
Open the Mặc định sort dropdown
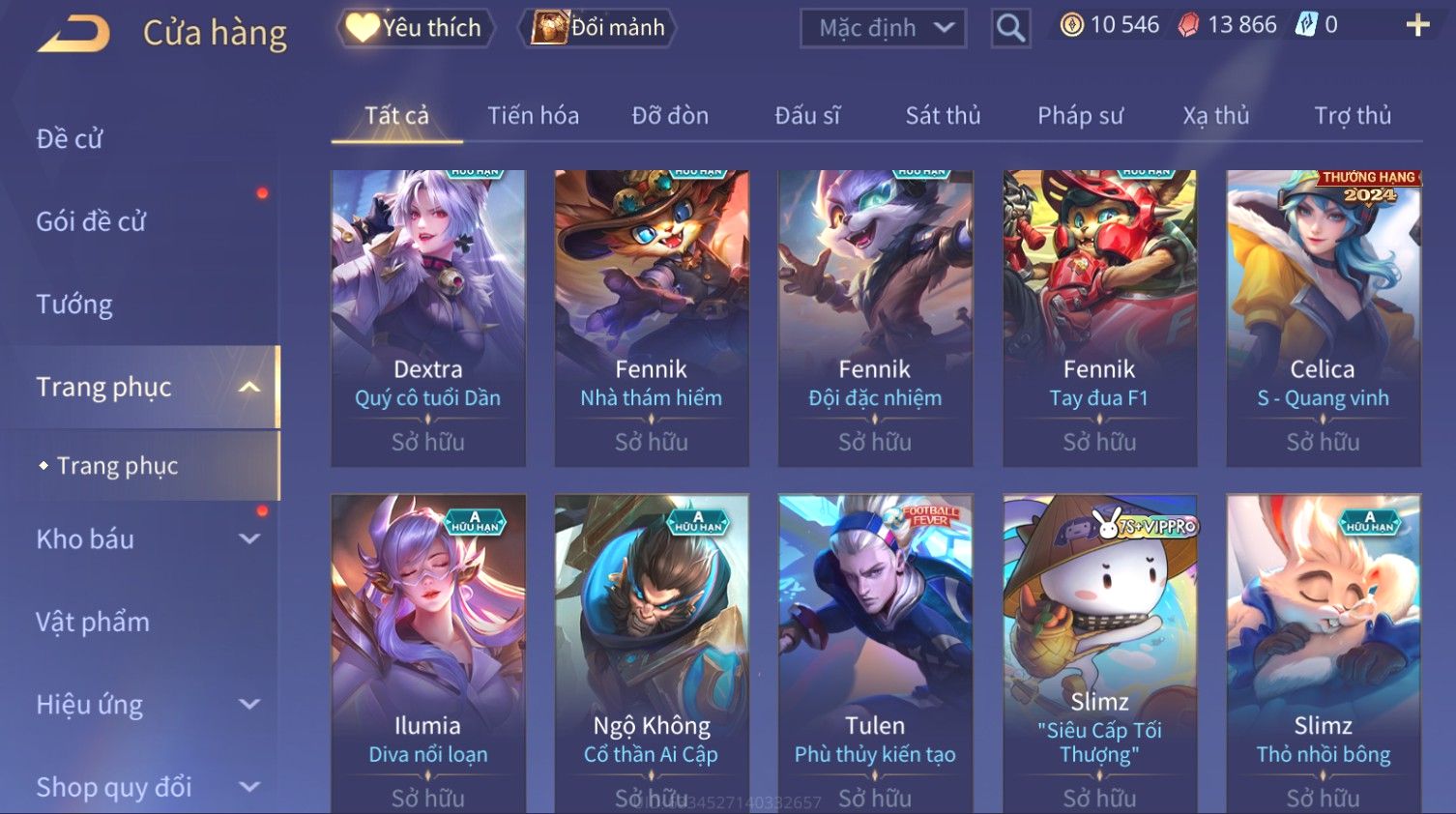click(x=884, y=28)
